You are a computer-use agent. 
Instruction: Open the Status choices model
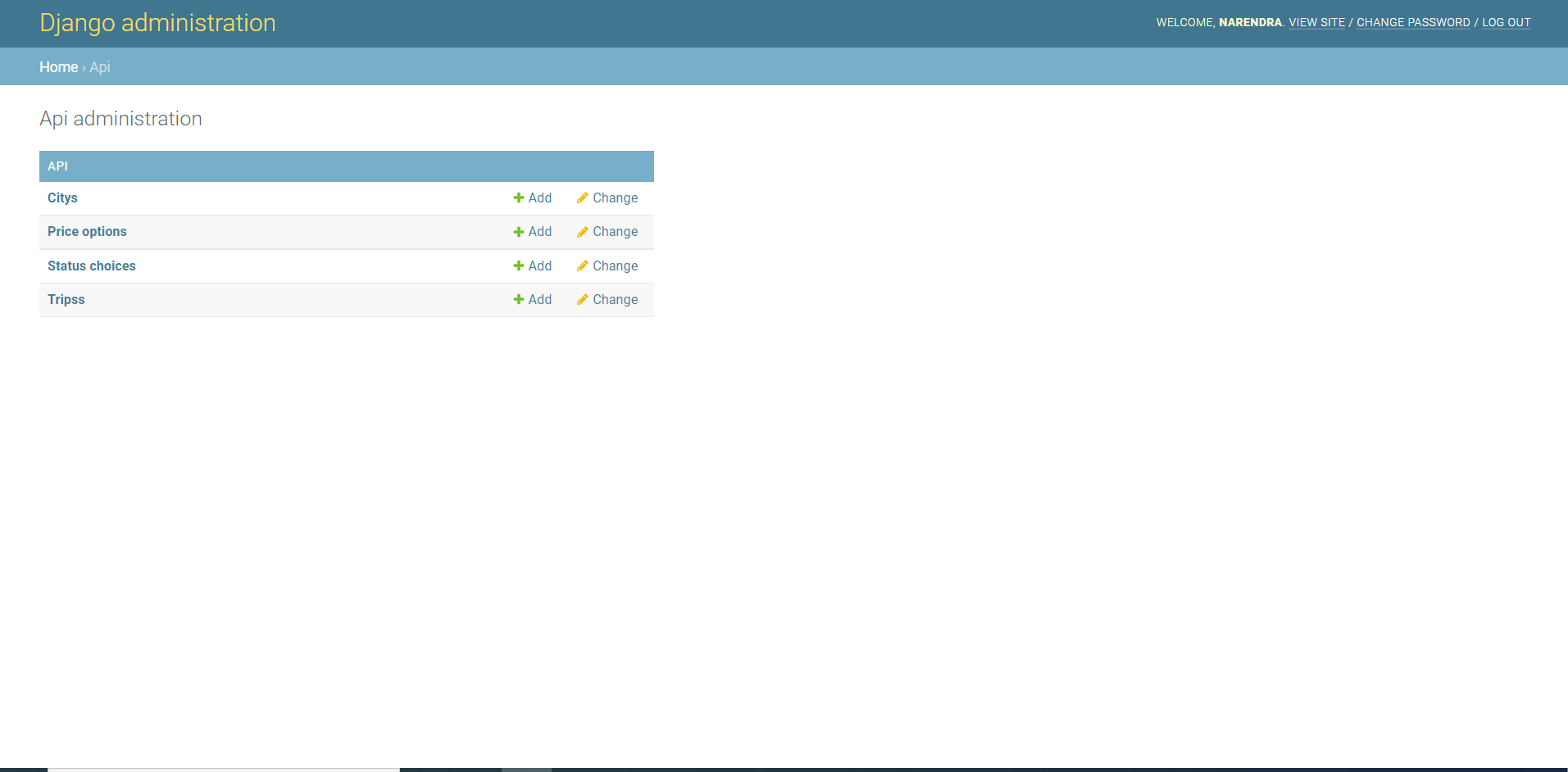91,266
